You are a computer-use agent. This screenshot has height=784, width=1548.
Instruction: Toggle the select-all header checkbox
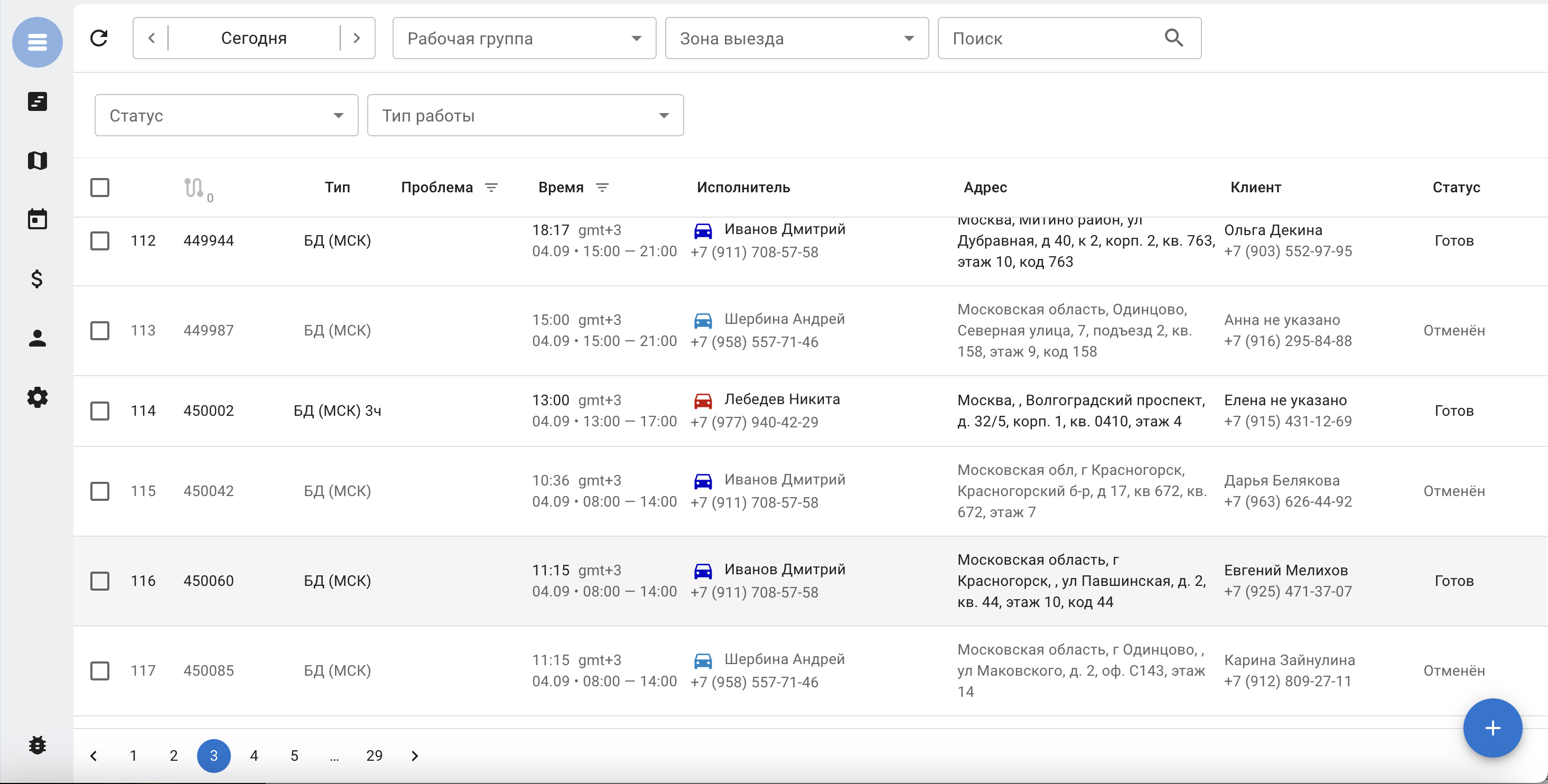(100, 188)
